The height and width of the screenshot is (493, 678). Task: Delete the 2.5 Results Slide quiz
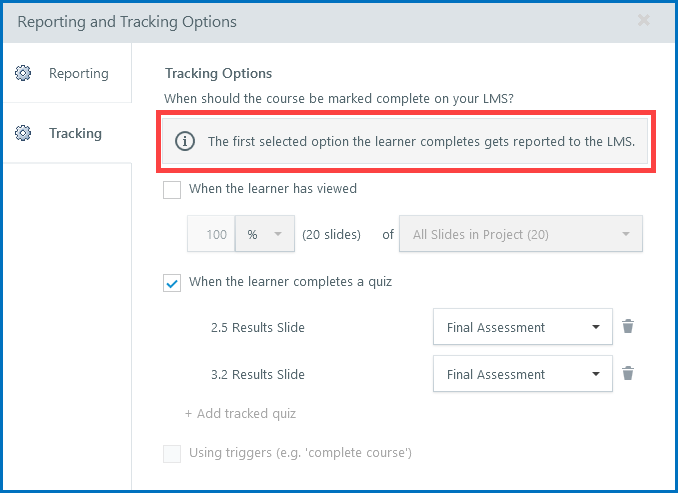[628, 327]
